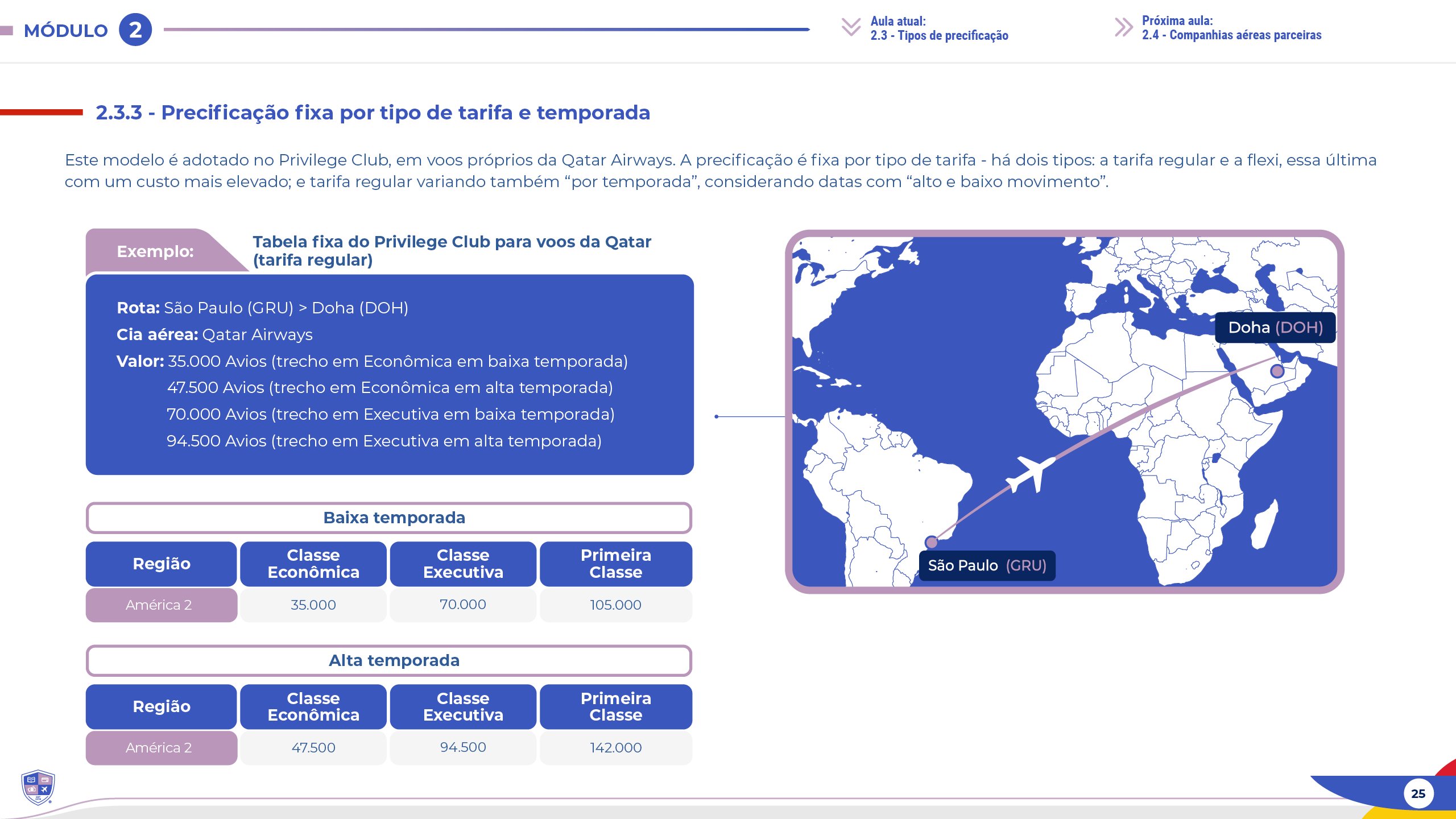
Task: Click the introductory paragraph about Privilege Club
Action: [x=721, y=171]
